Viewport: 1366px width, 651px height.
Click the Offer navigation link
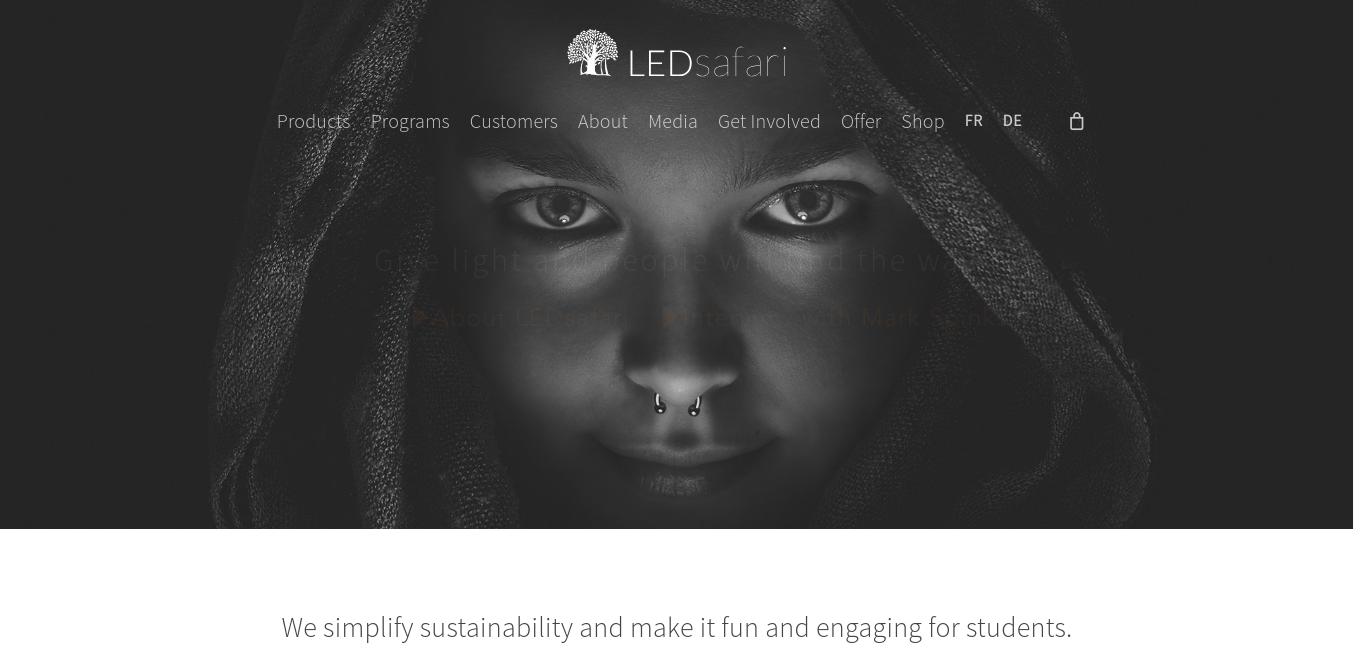[861, 121]
